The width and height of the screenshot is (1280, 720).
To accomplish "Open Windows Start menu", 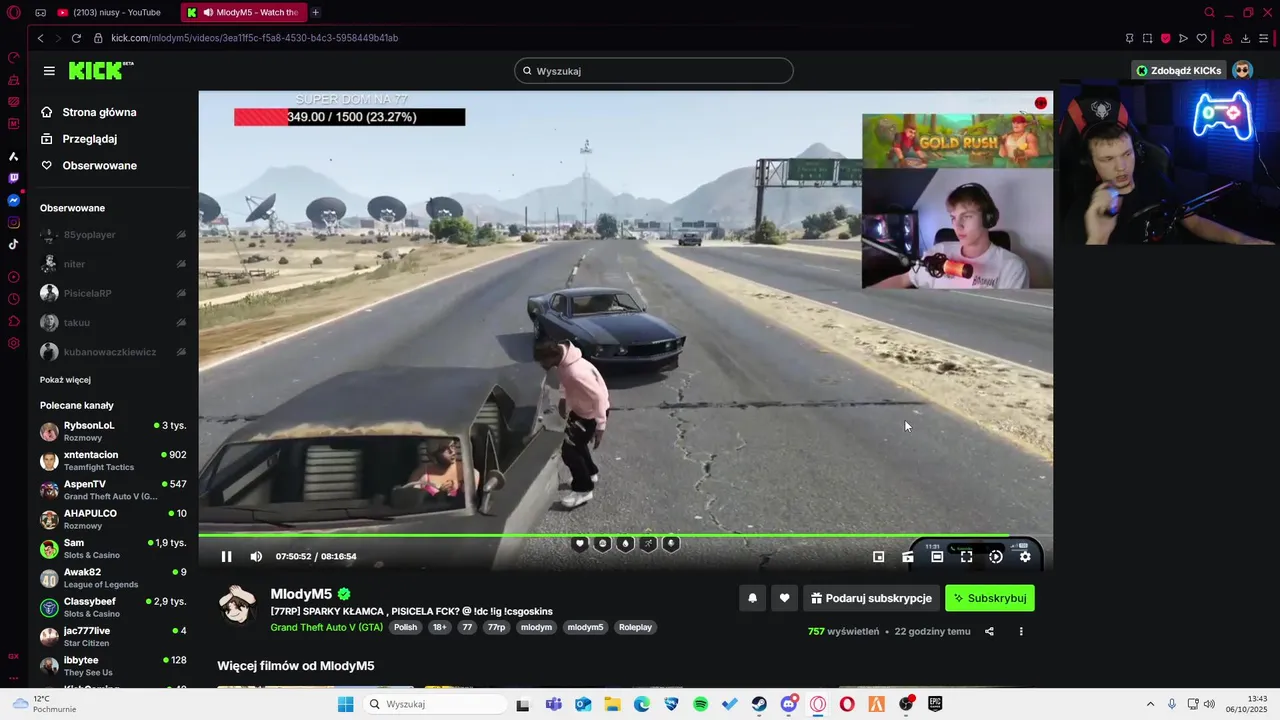I will [346, 704].
